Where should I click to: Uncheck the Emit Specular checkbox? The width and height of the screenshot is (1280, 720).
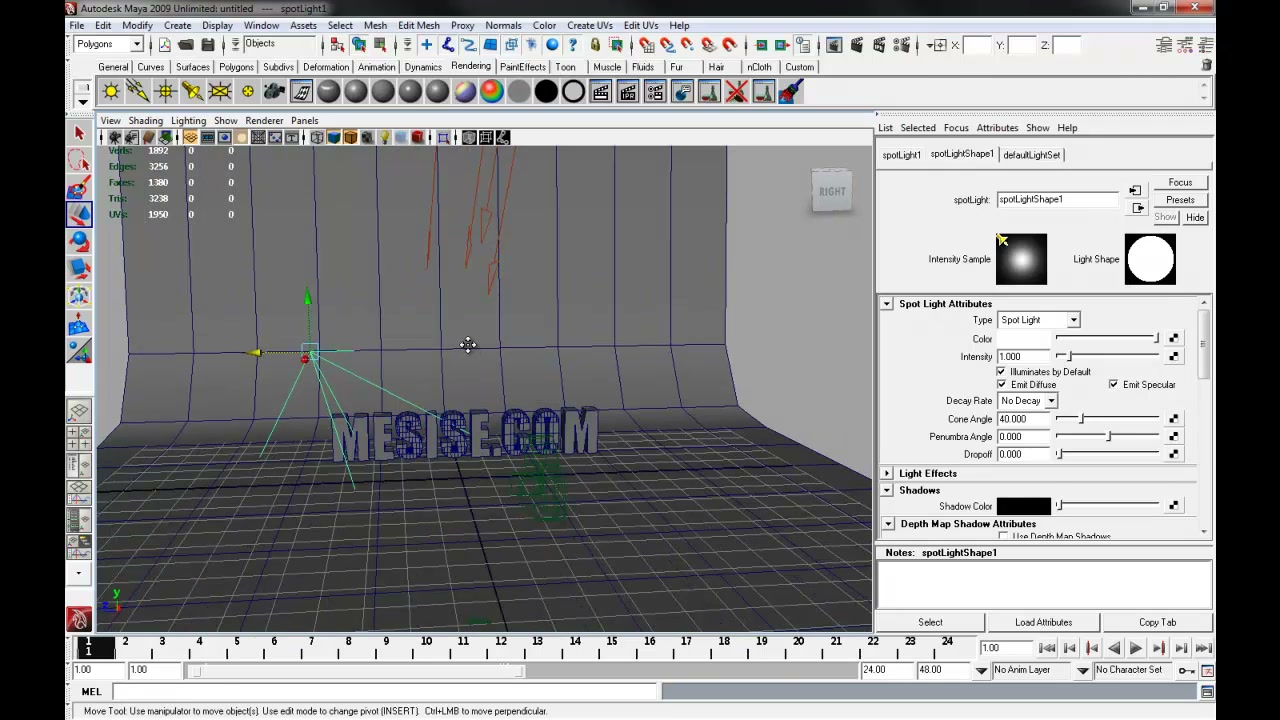click(1113, 385)
